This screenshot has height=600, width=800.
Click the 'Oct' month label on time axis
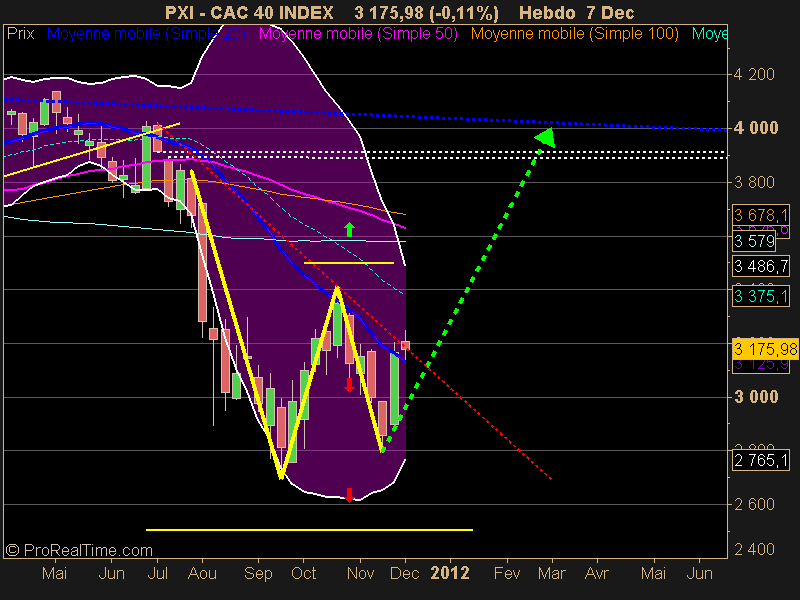point(304,573)
